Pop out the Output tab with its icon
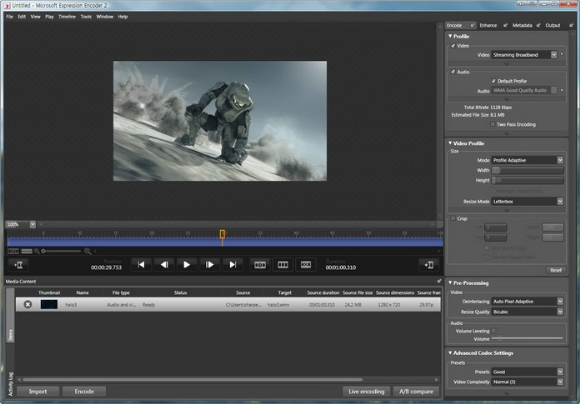Image resolution: width=580 pixels, height=404 pixels. point(571,25)
